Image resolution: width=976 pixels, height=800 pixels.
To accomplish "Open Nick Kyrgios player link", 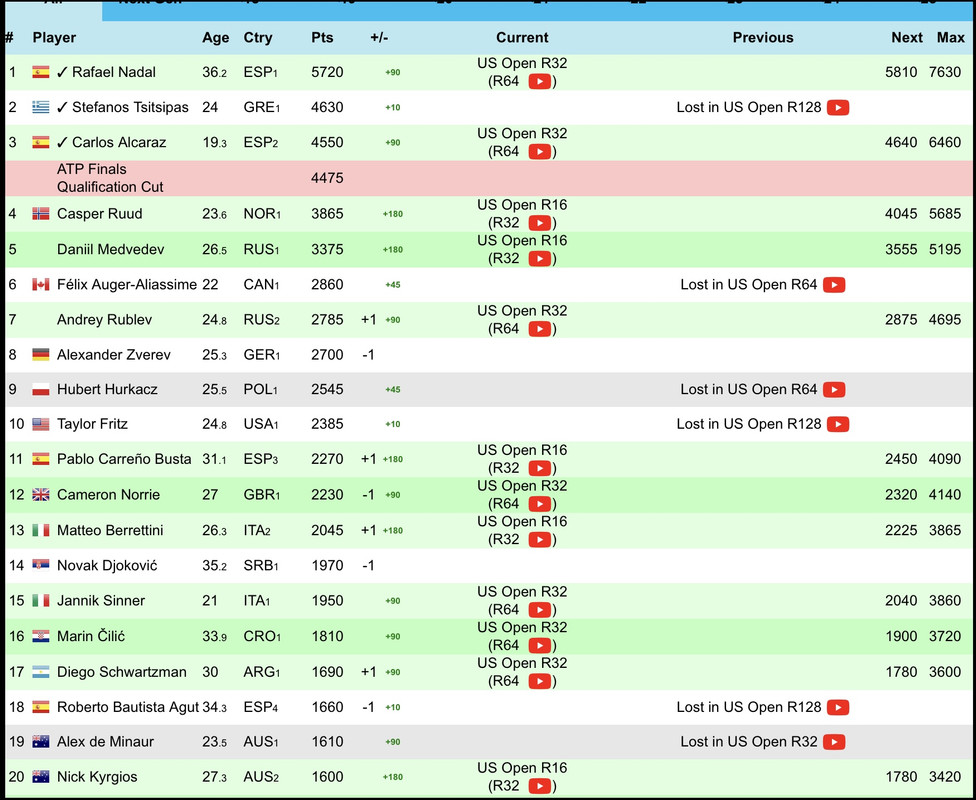I will click(x=97, y=777).
